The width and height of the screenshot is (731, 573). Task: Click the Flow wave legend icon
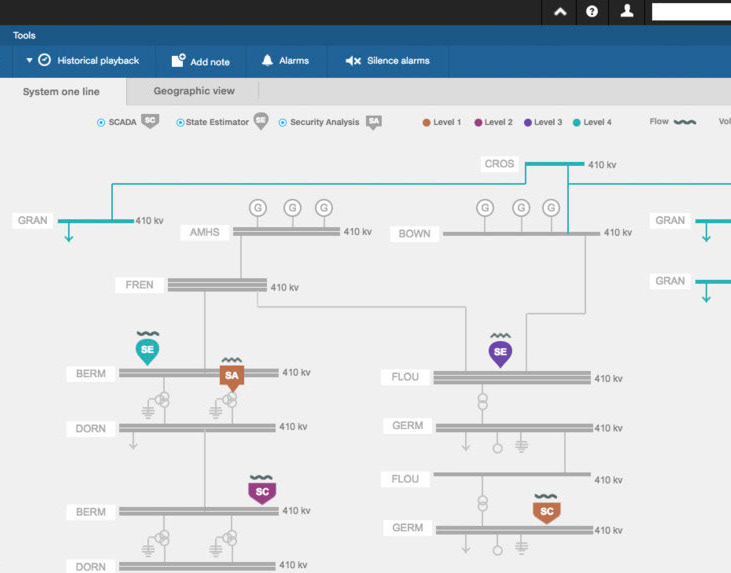pyautogui.click(x=685, y=122)
